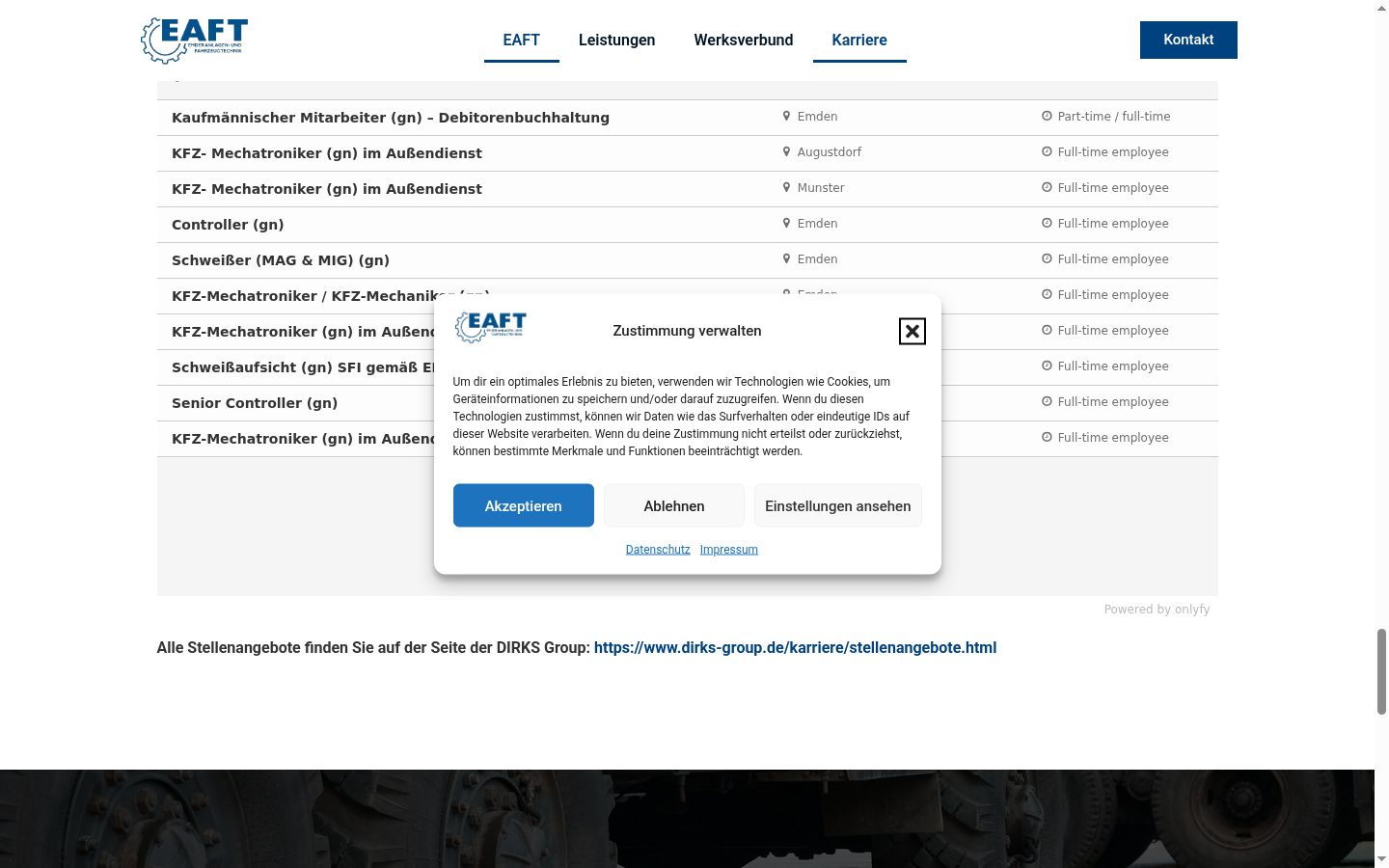The image size is (1389, 868).
Task: Click the location pin in the Schweißer (MAG & MIG) row
Action: point(786,258)
